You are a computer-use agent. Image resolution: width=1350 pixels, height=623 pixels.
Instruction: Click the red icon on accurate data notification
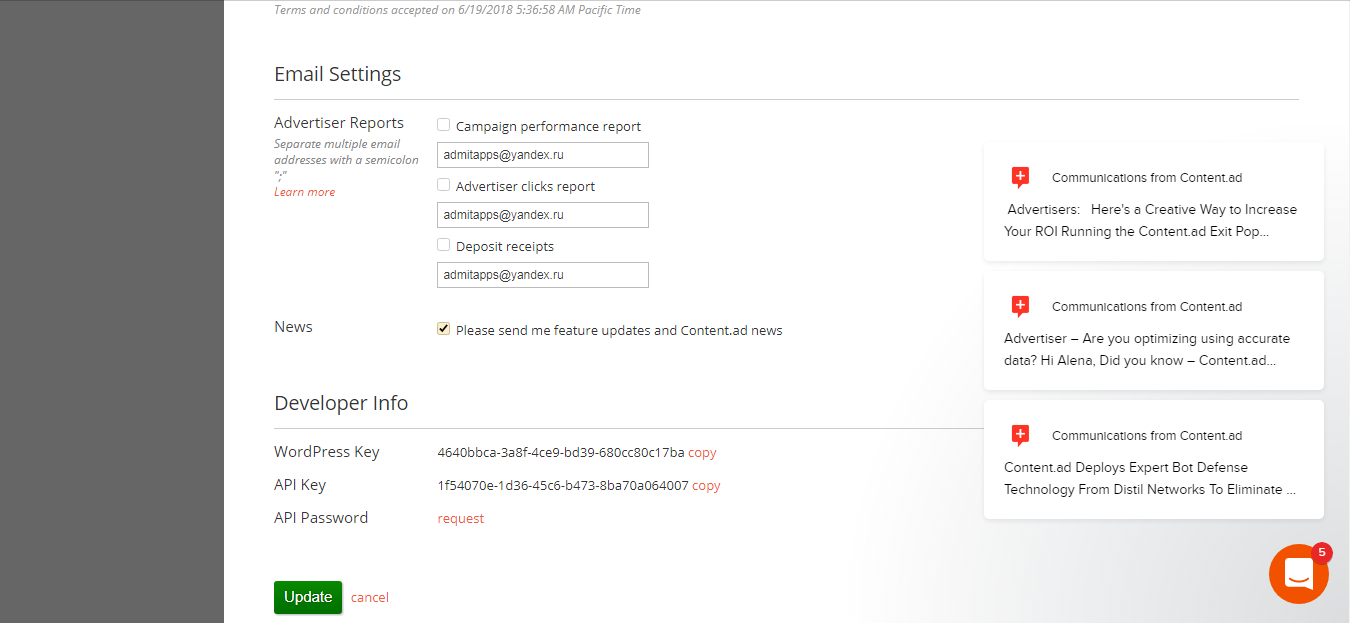[x=1020, y=307]
